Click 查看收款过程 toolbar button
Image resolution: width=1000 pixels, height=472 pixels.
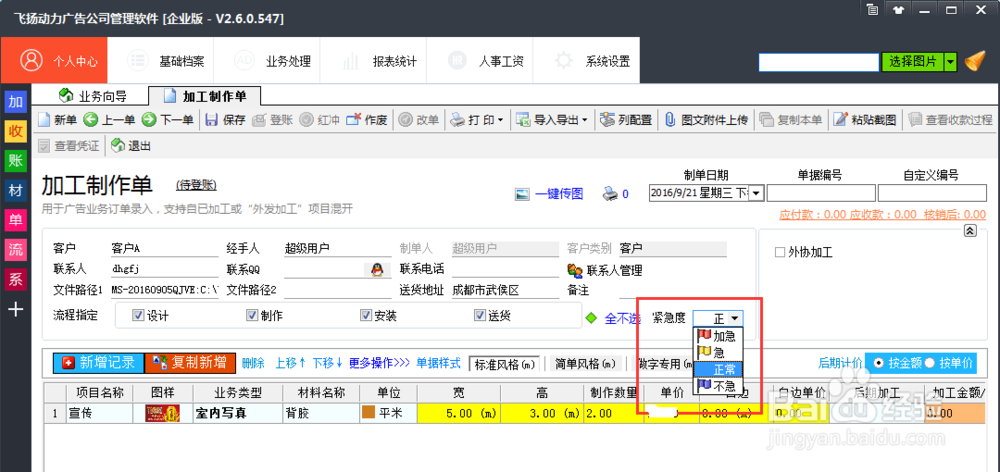pos(951,119)
